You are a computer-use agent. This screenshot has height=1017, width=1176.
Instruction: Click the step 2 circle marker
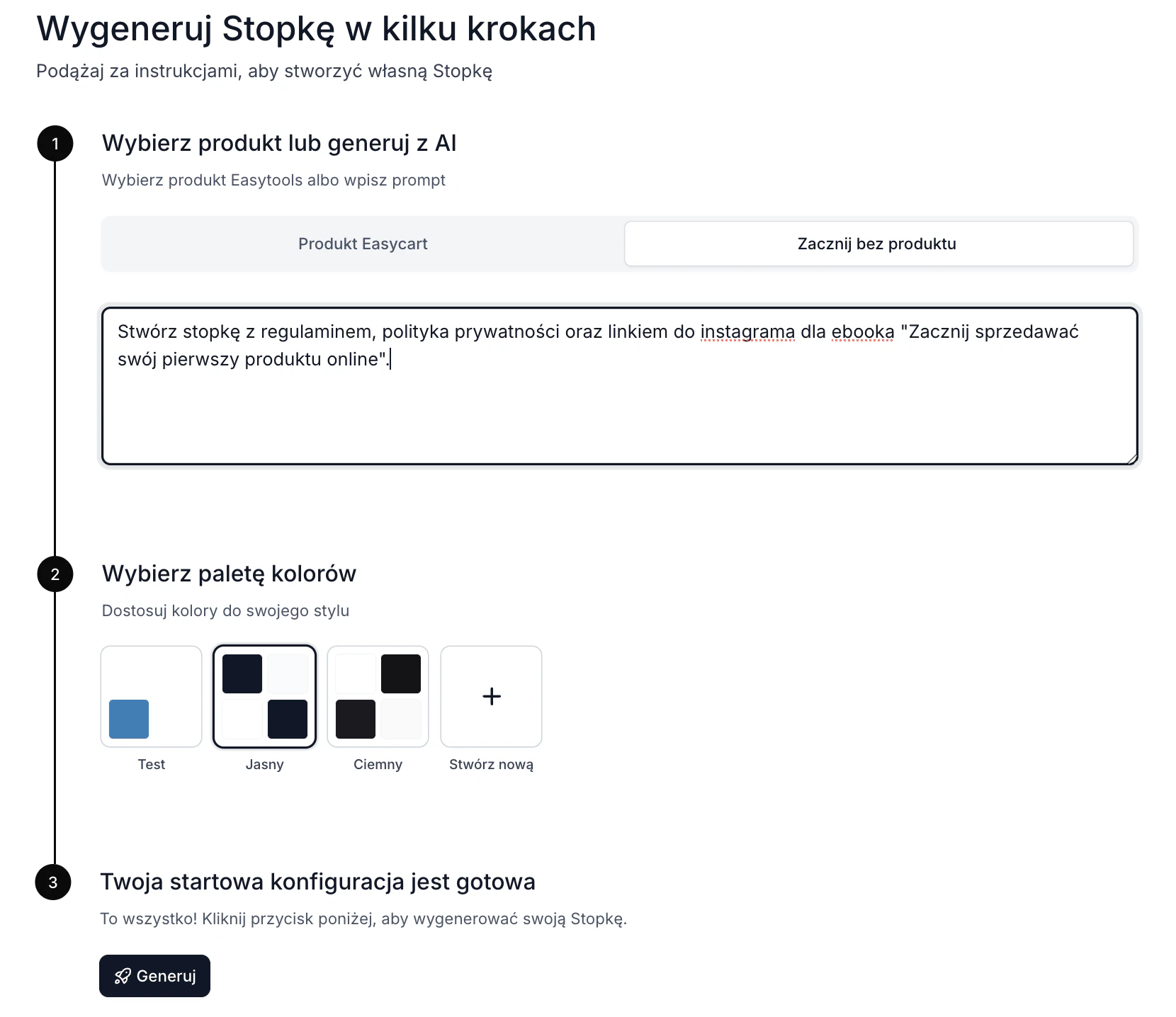[55, 574]
